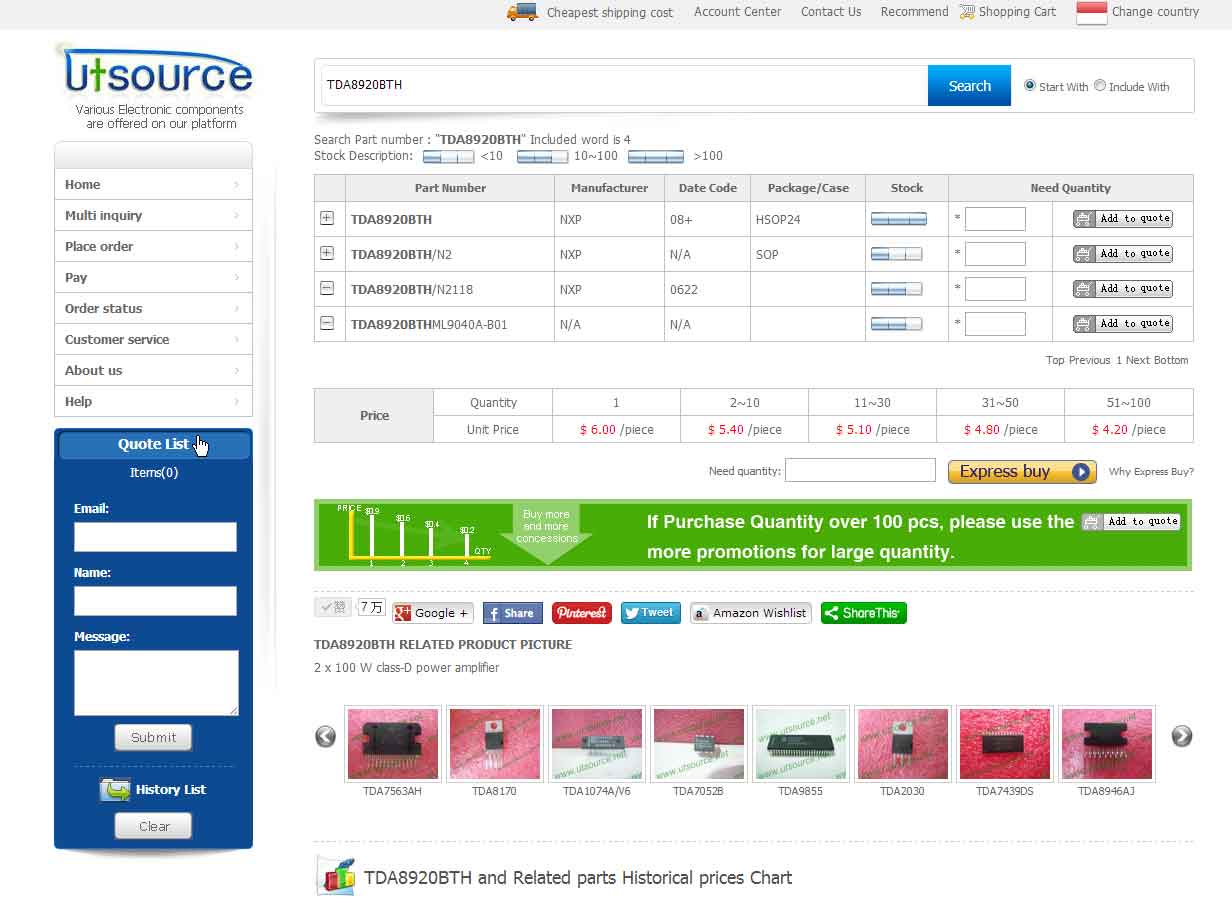Open the Help menu item
The width and height of the screenshot is (1232, 903).
(x=153, y=401)
